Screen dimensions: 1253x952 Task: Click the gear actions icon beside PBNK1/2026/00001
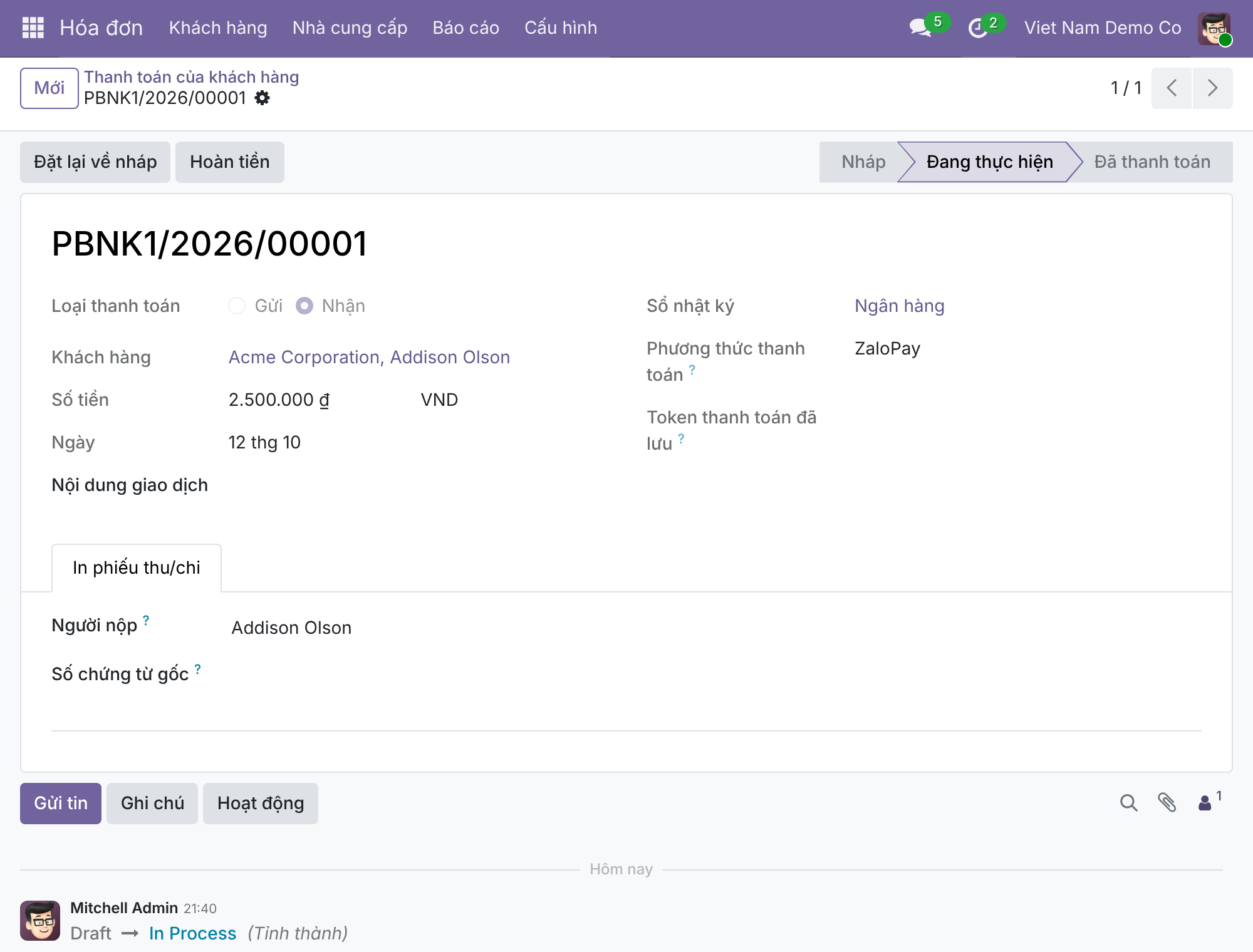pos(263,98)
